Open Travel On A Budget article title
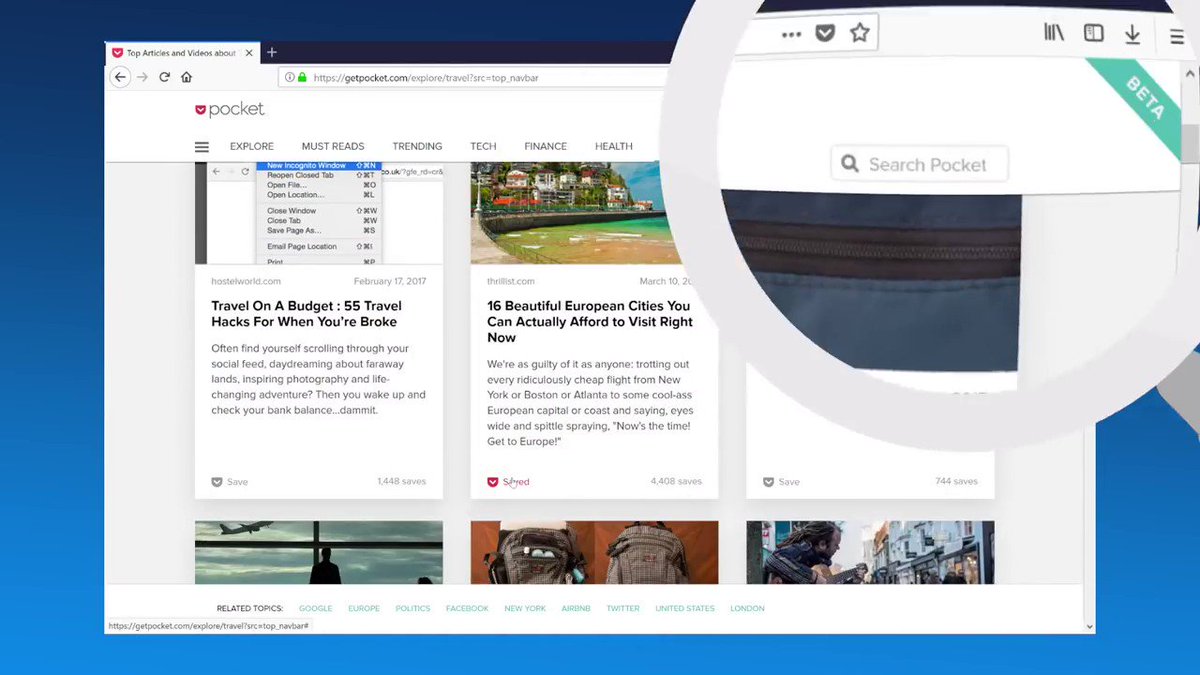Image resolution: width=1200 pixels, height=675 pixels. point(306,314)
